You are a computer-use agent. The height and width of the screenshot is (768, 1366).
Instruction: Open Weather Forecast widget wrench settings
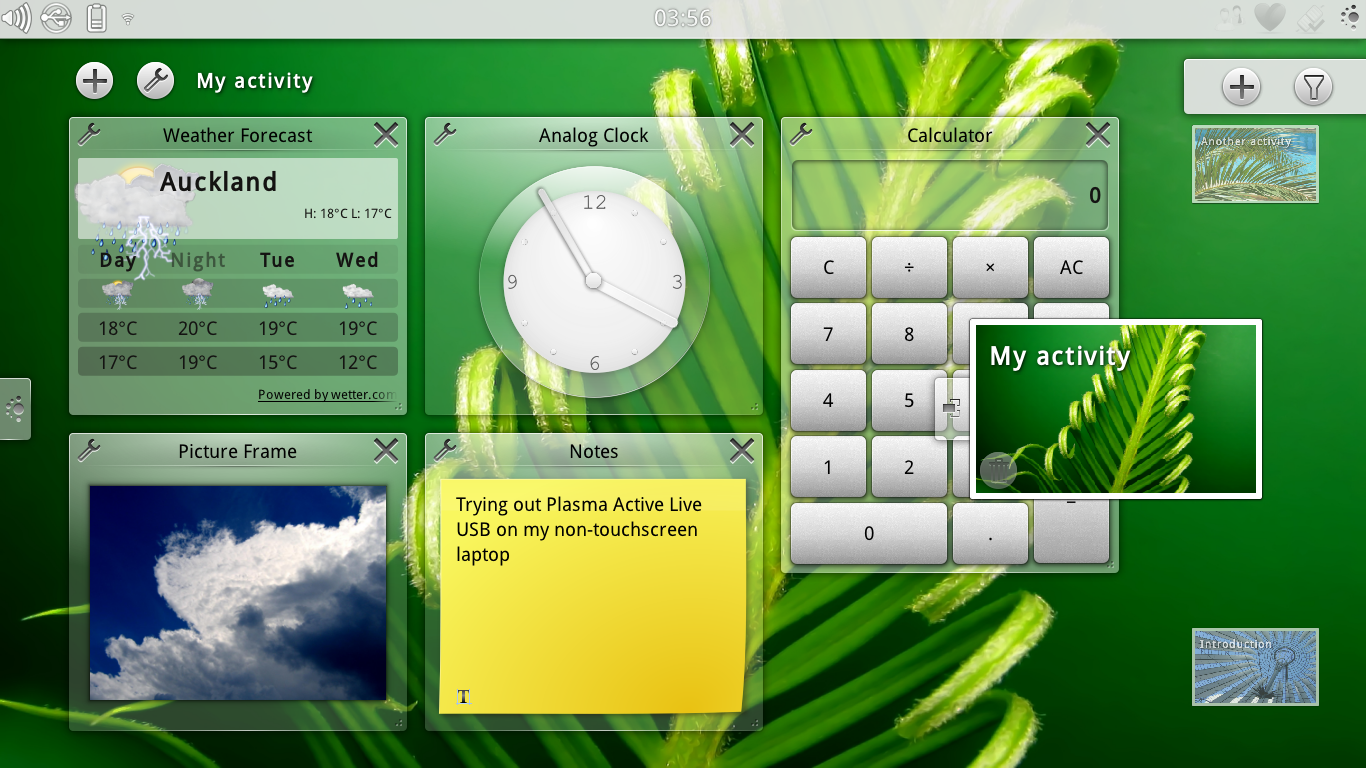click(x=88, y=134)
